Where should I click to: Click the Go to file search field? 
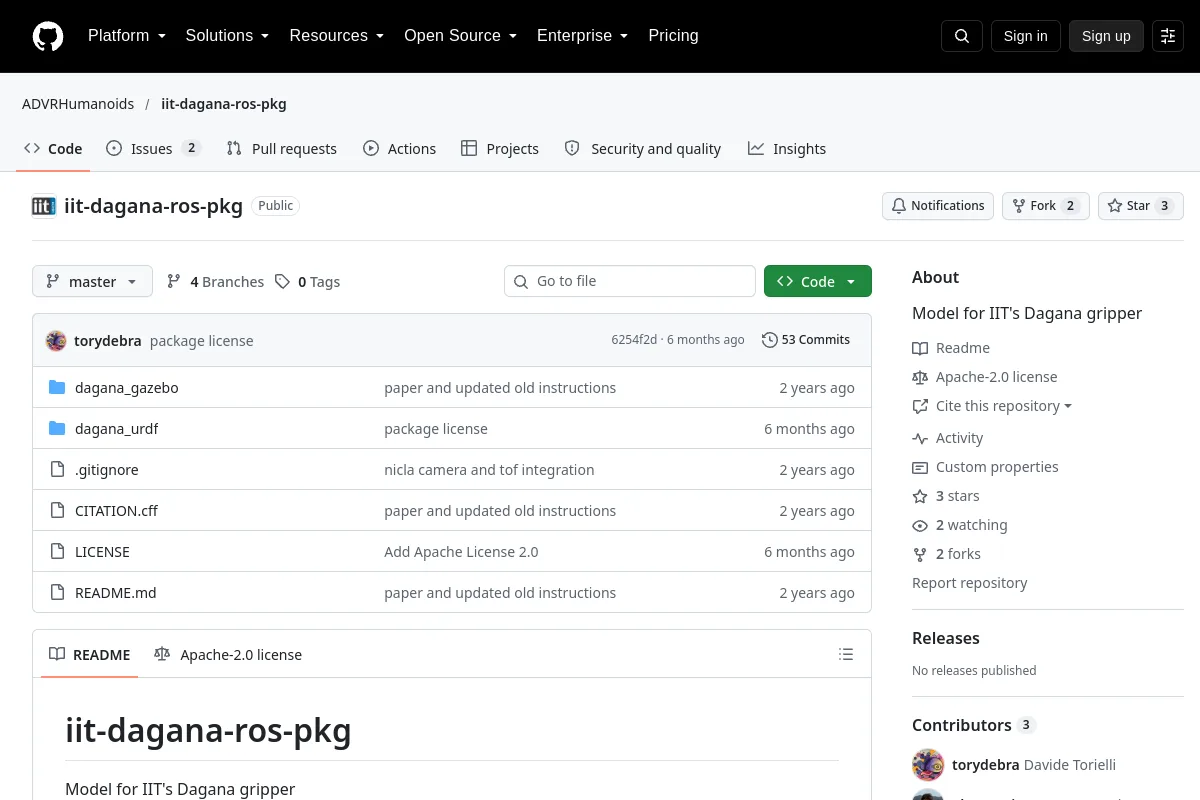coord(630,282)
